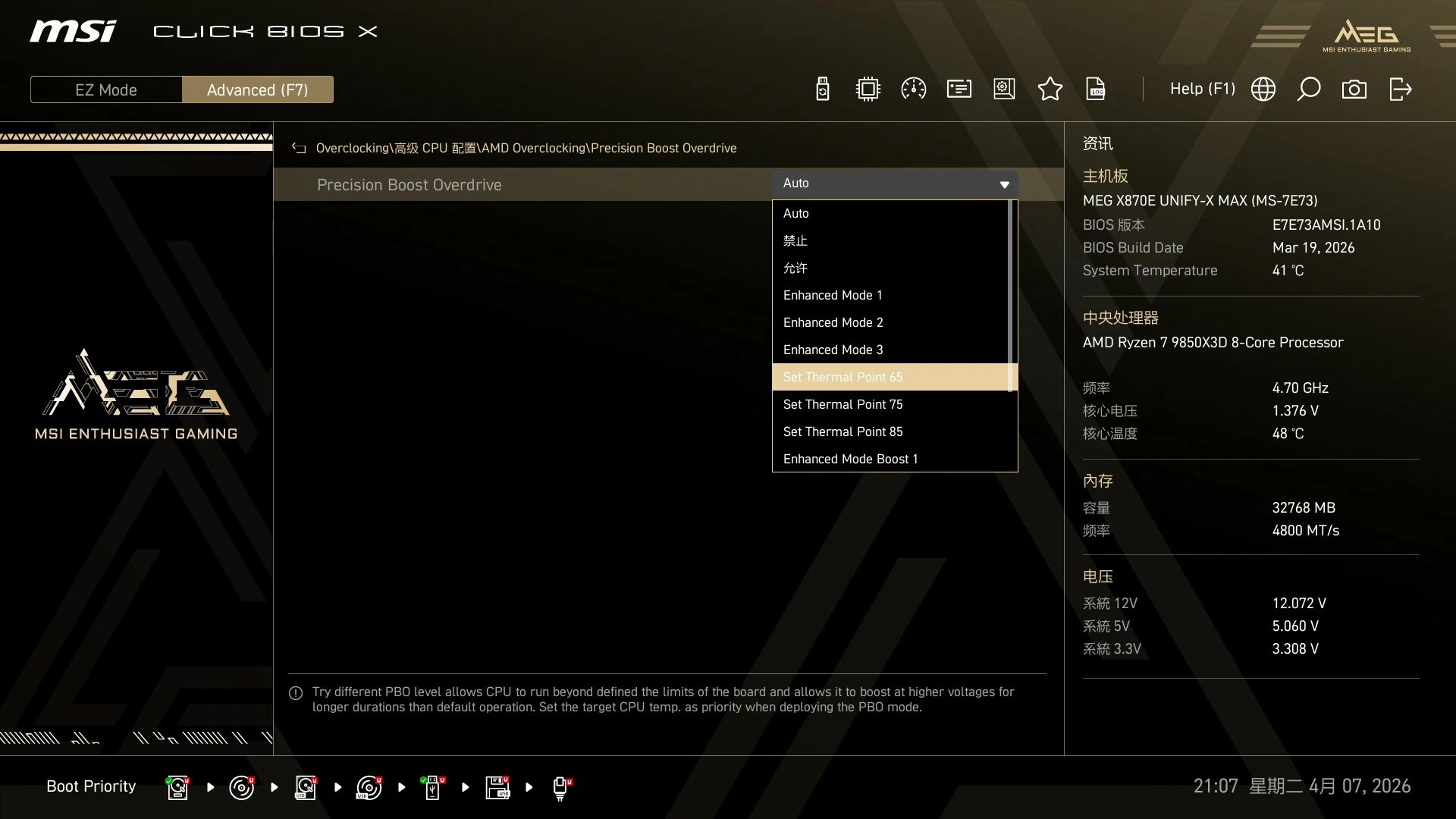Click the exit door arrow icon
Viewport: 1456px width, 819px height.
pos(1400,89)
